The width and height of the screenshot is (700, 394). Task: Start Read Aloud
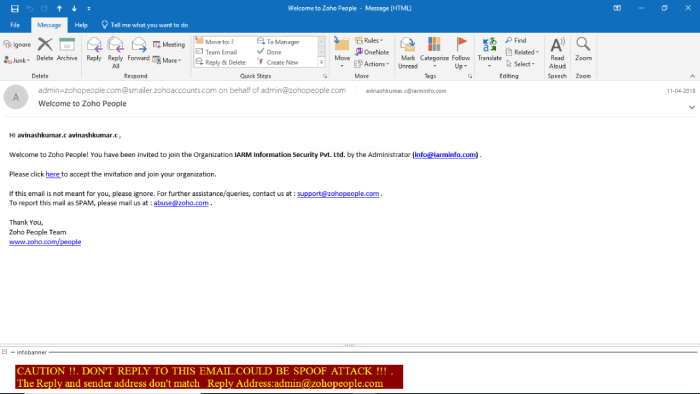point(557,53)
